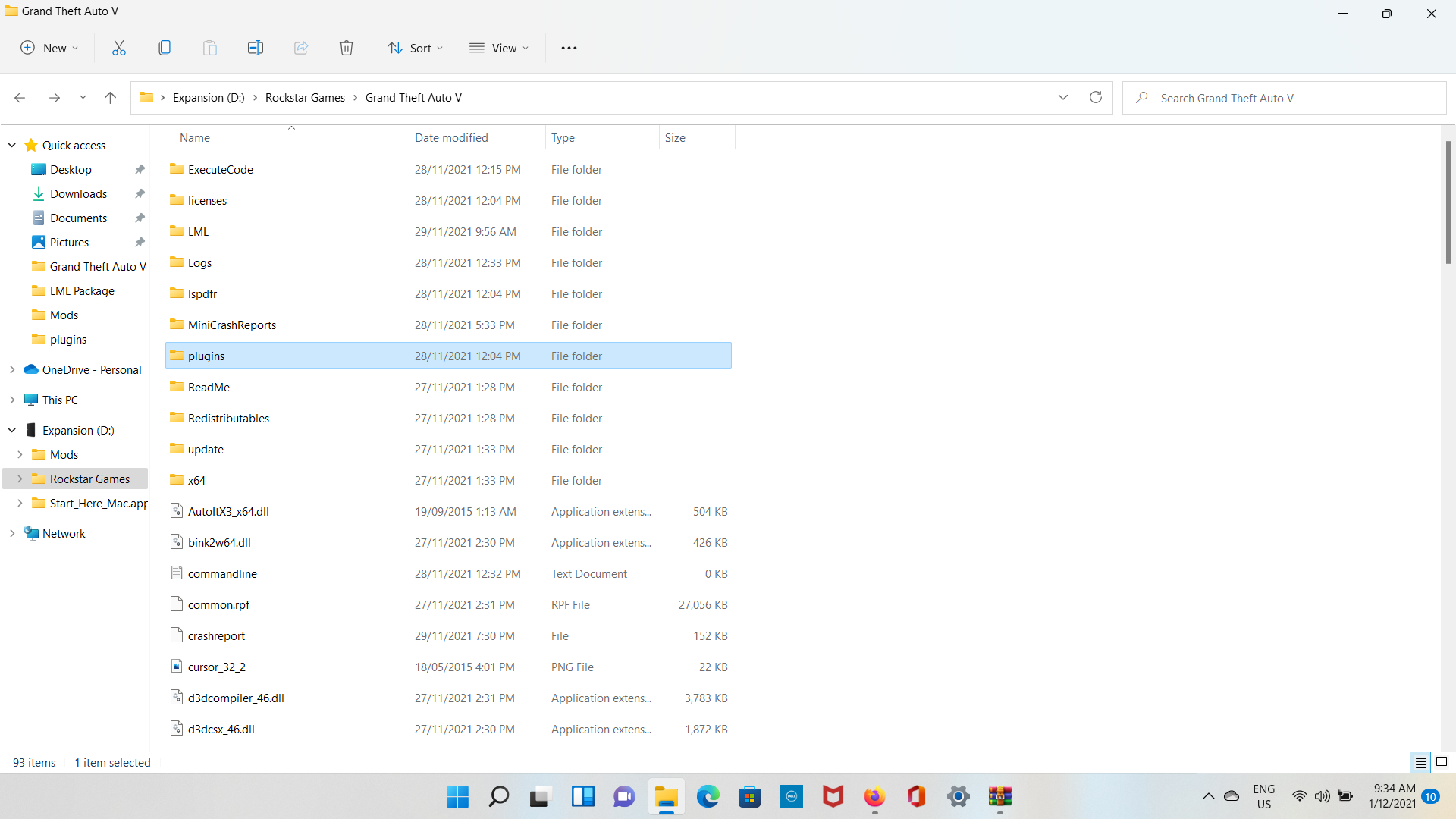Sort by the Date modified column header

coord(451,137)
